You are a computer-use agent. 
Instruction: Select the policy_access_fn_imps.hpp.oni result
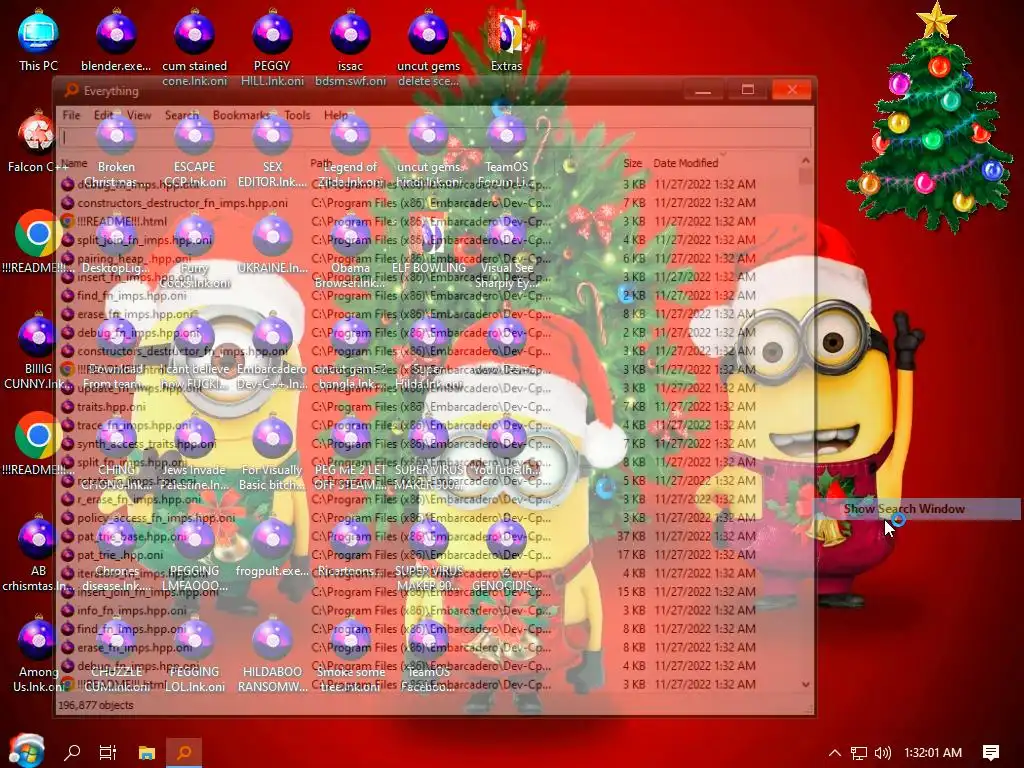[156, 518]
